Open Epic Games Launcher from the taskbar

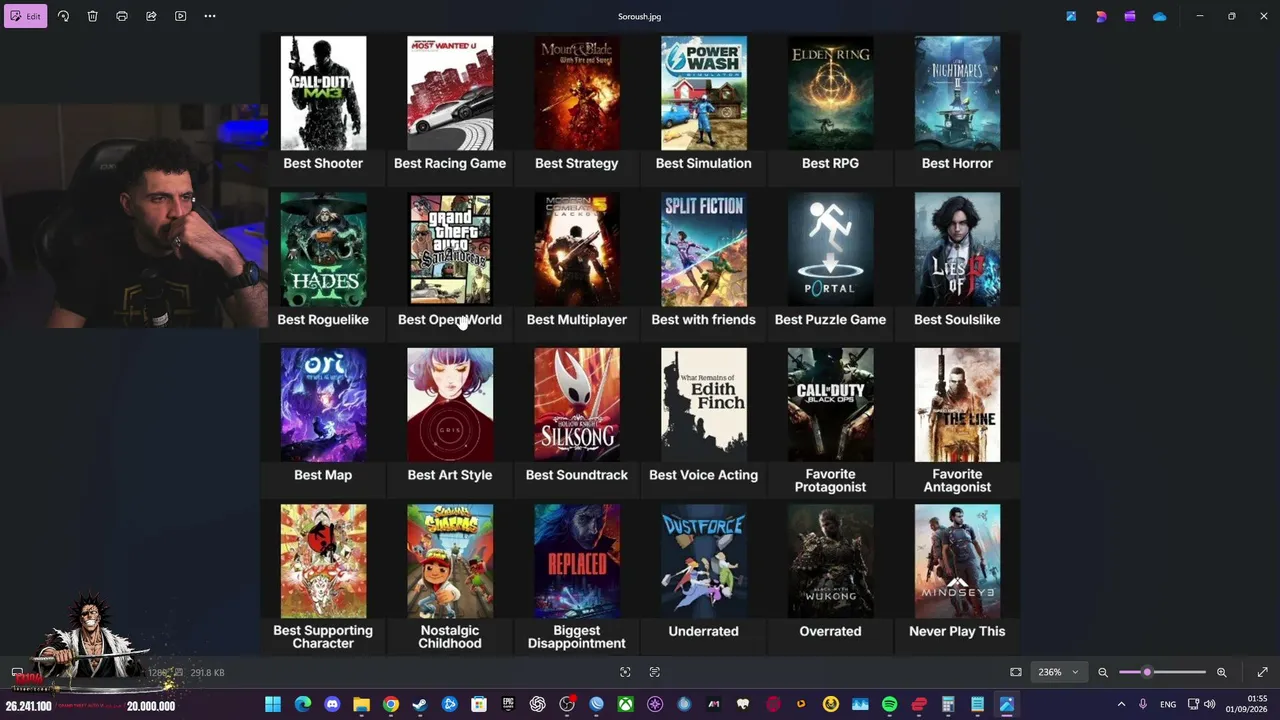point(508,705)
